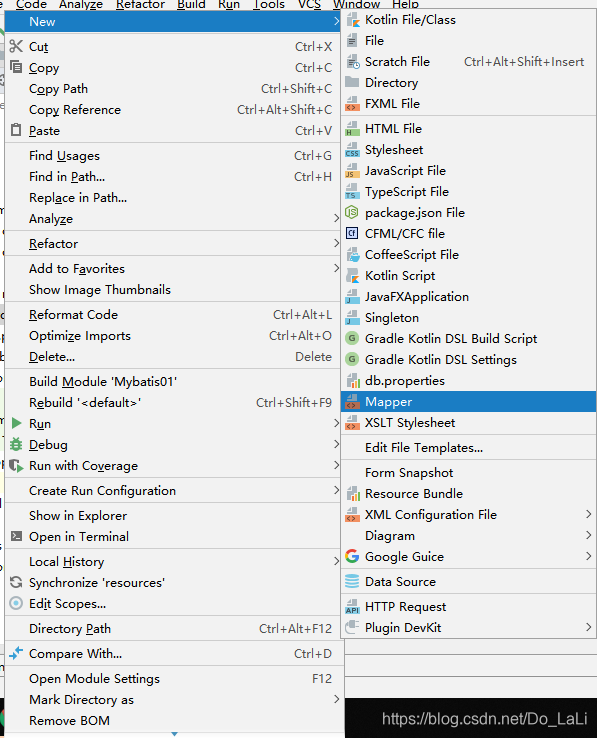Select the Scratch File icon
Image resolution: width=597 pixels, height=738 pixels.
352,62
